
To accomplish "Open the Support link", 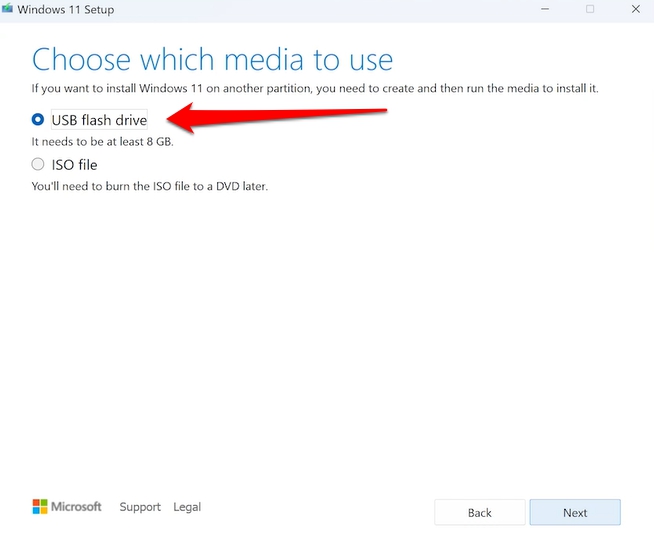I will pos(140,507).
